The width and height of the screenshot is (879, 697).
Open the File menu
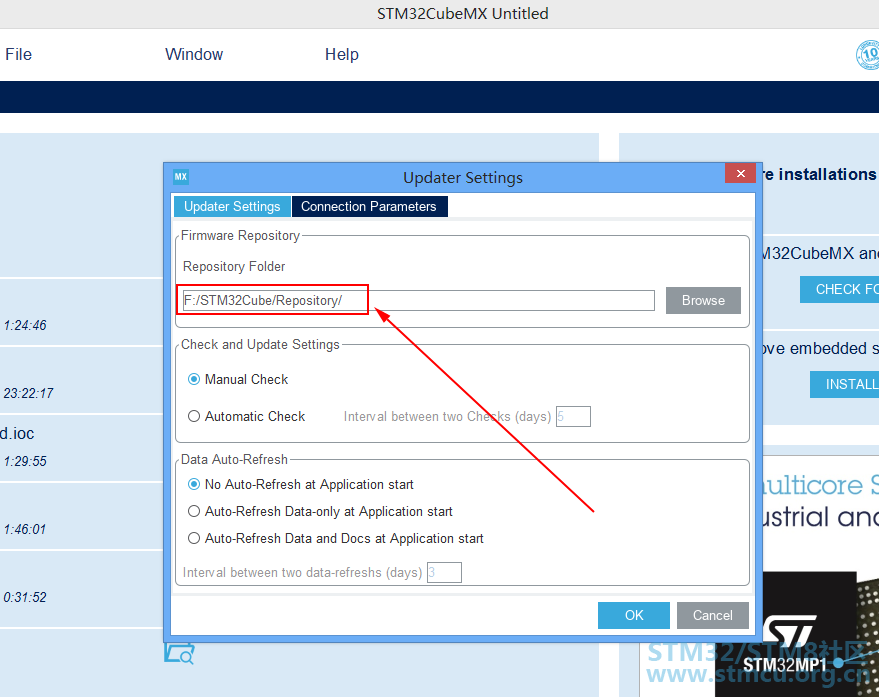(18, 54)
